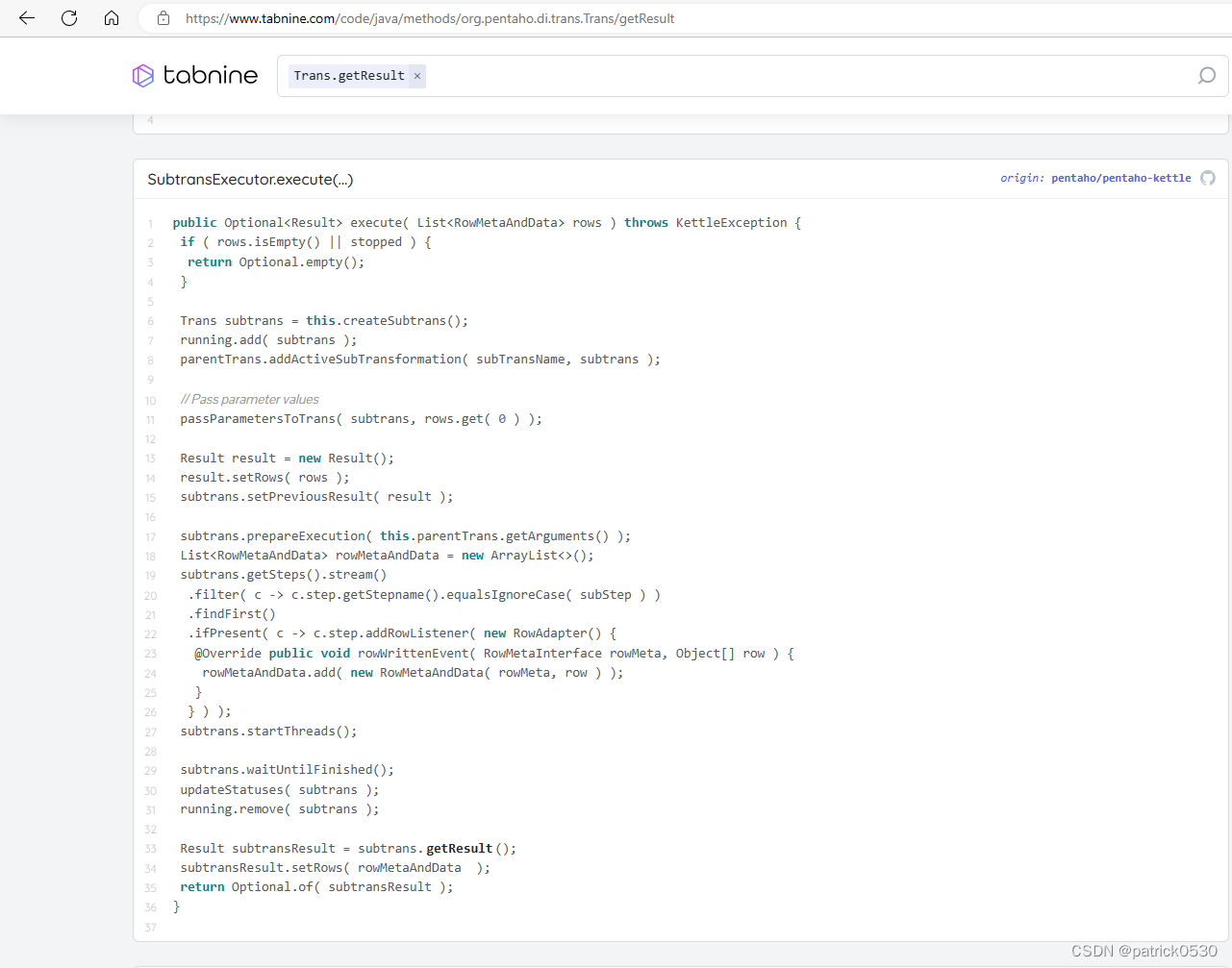
Task: Select the SubtransExecutor.execute(...) snippet title
Action: 249,180
